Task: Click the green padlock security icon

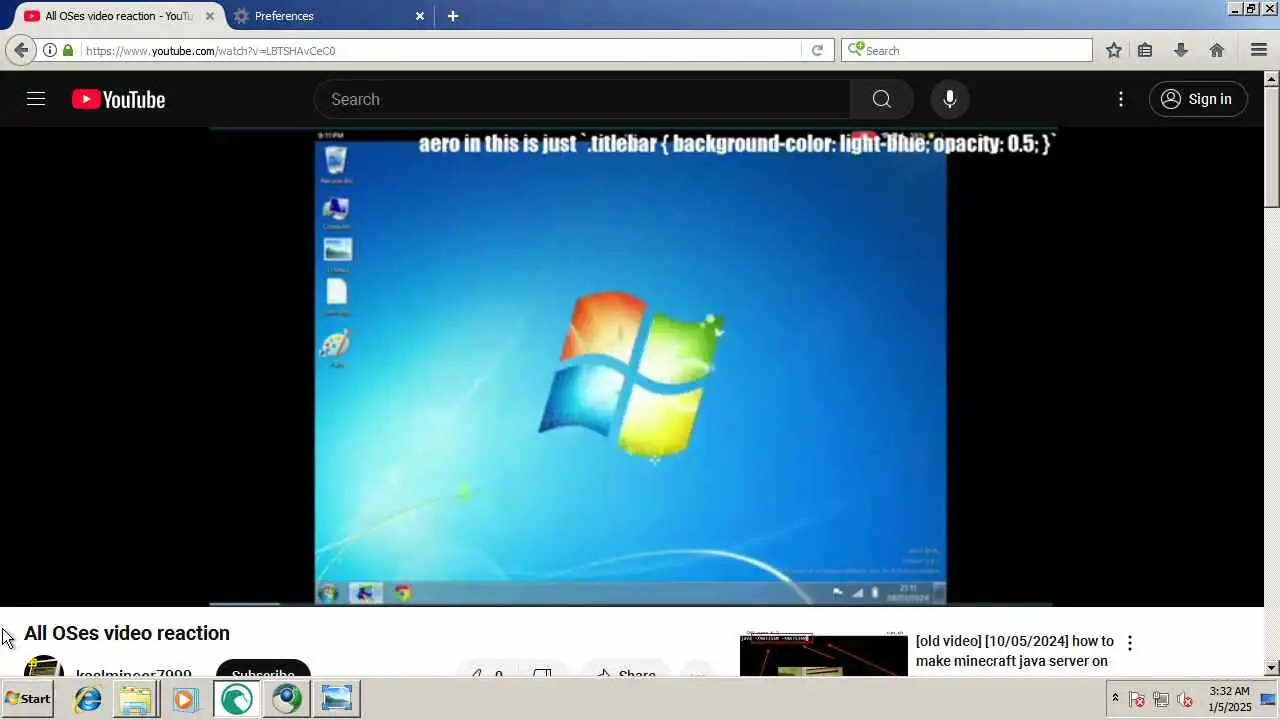Action: point(68,50)
